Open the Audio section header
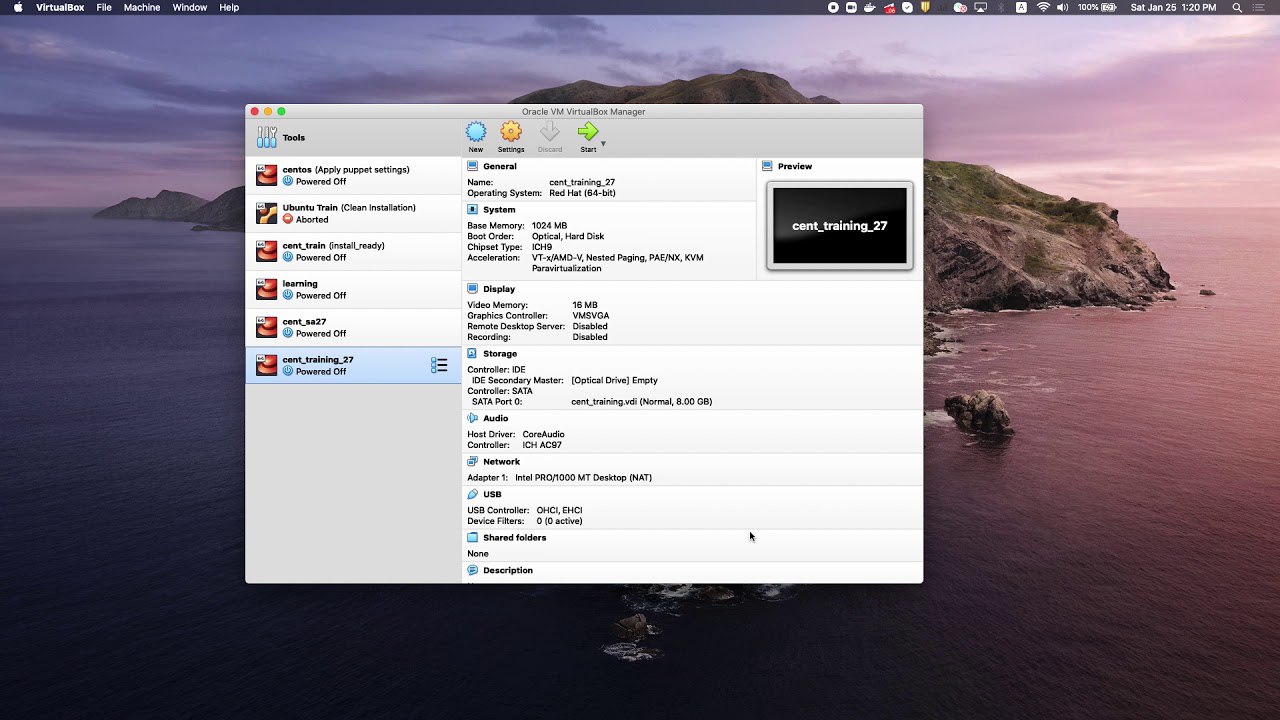 pyautogui.click(x=495, y=418)
